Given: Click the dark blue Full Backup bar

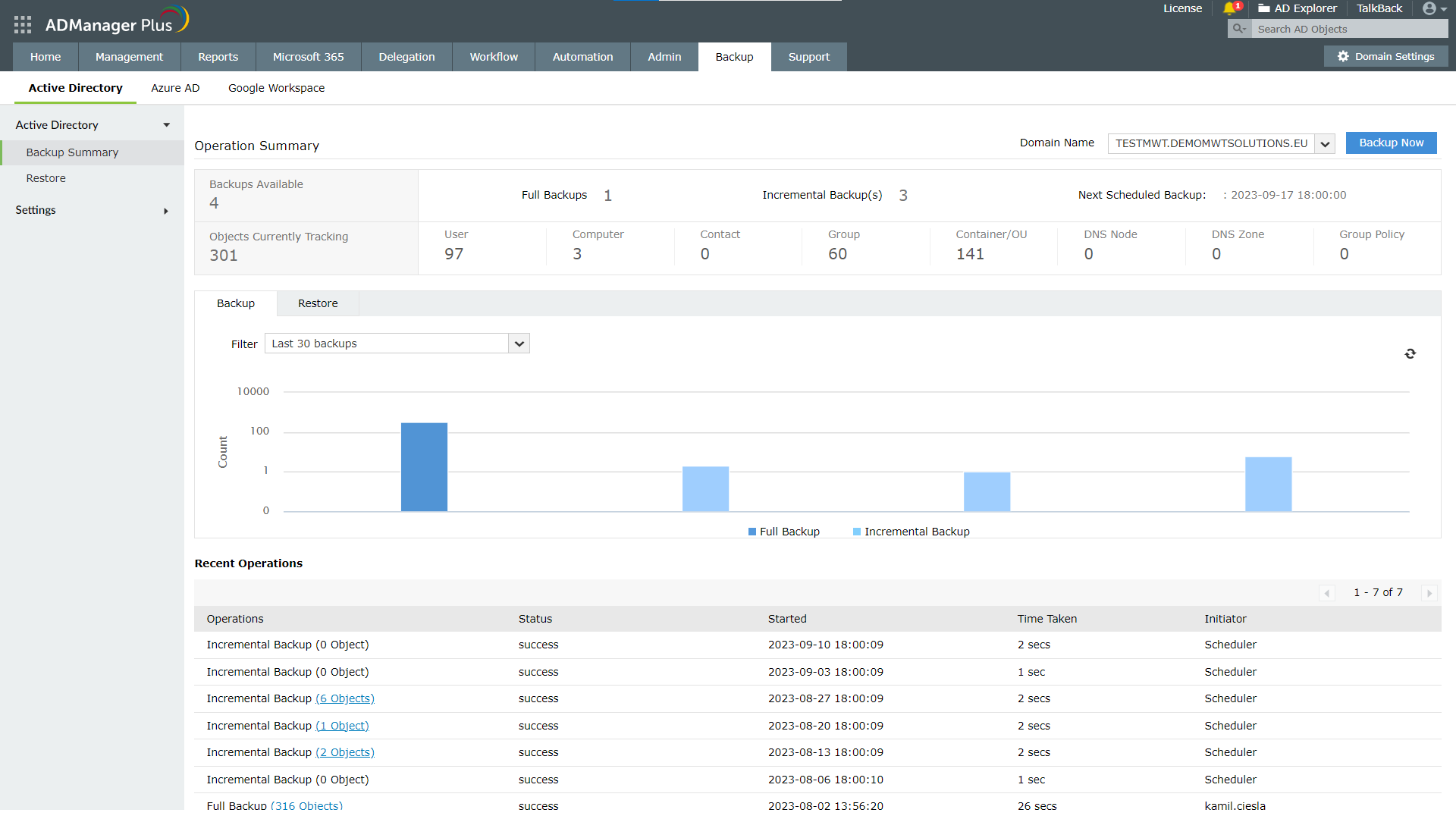Looking at the screenshot, I should click(x=424, y=466).
